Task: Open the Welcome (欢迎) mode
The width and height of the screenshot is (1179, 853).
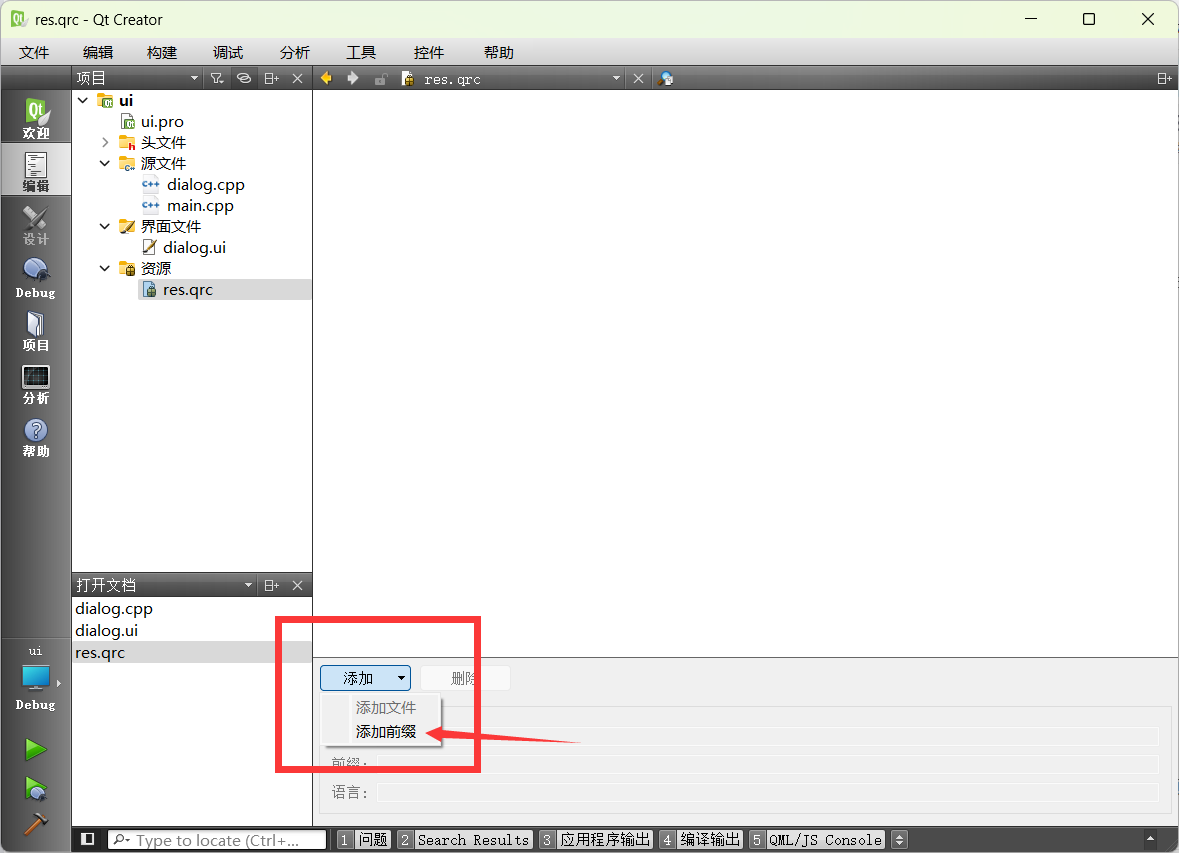Action: 35,118
